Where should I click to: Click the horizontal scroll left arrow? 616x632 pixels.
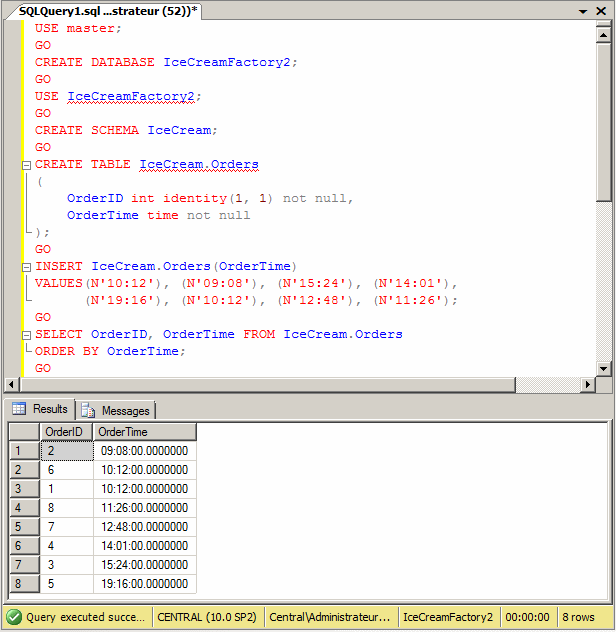(11, 385)
